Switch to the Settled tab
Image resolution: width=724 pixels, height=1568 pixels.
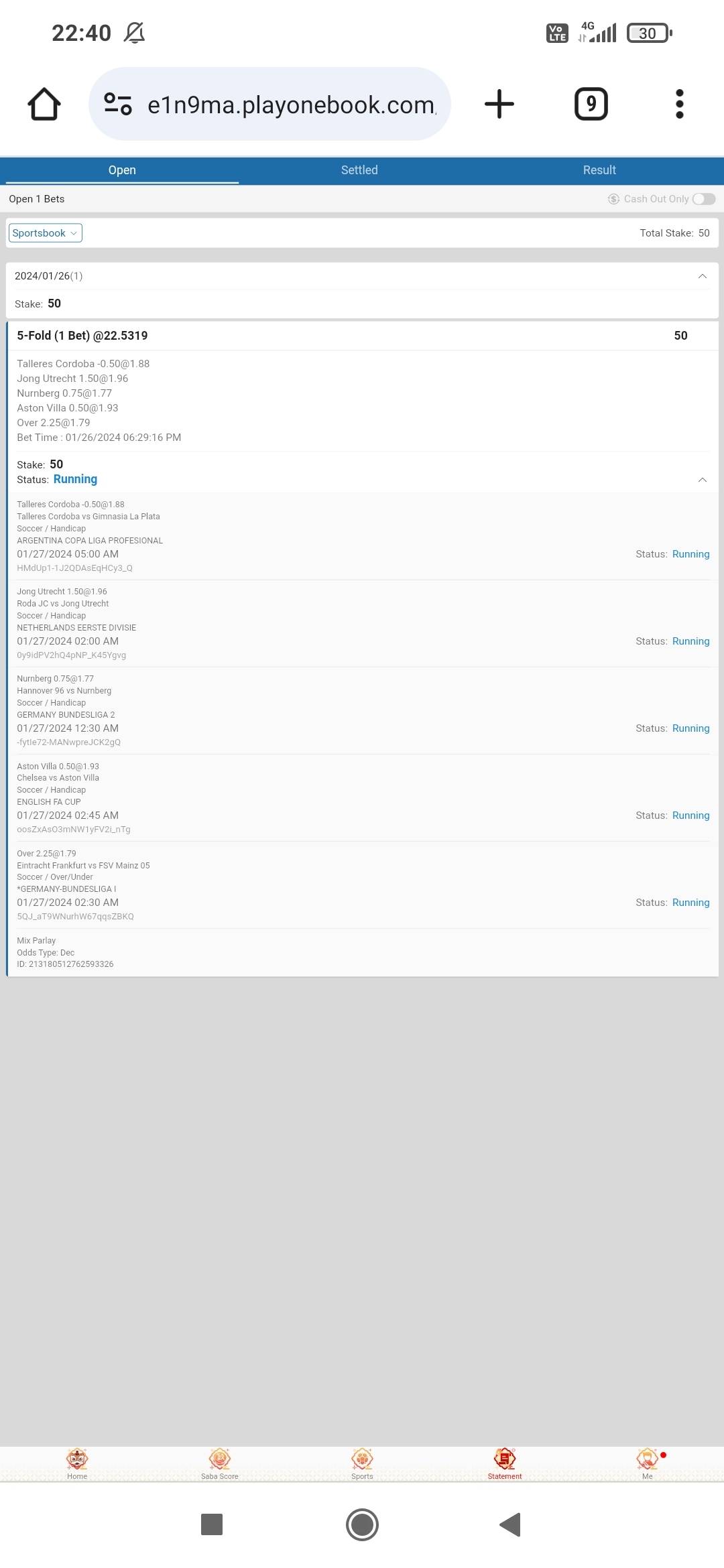click(359, 170)
